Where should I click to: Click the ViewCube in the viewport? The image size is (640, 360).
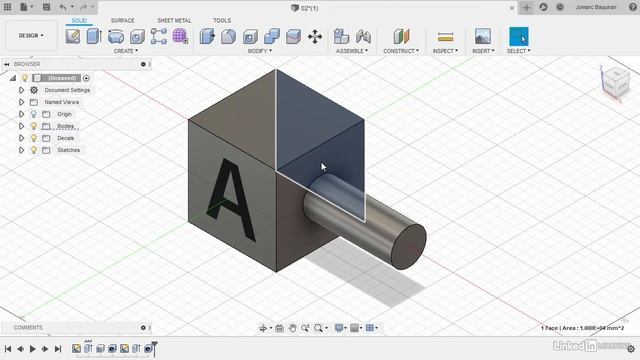click(x=616, y=83)
